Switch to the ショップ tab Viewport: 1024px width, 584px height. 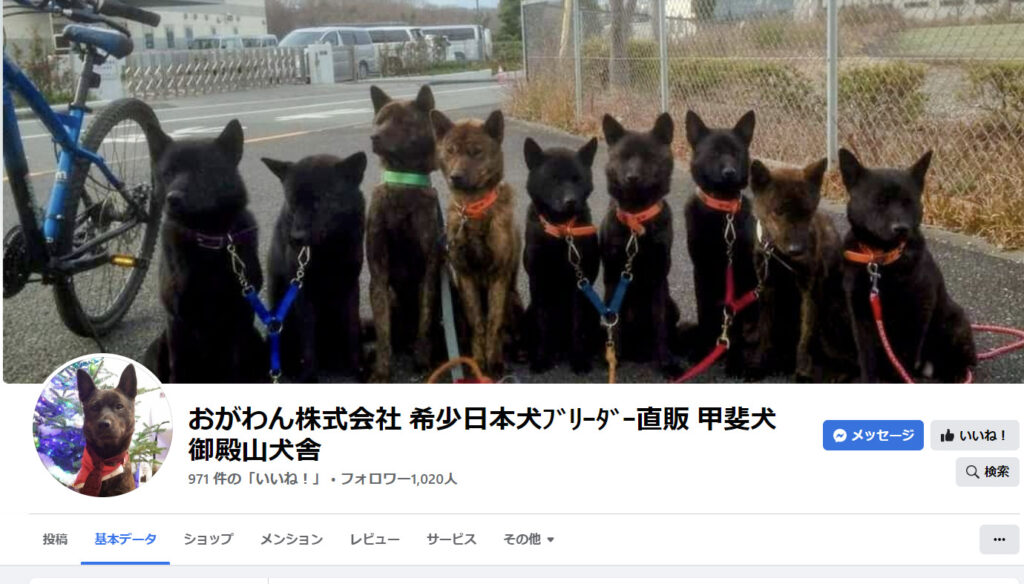pyautogui.click(x=208, y=539)
